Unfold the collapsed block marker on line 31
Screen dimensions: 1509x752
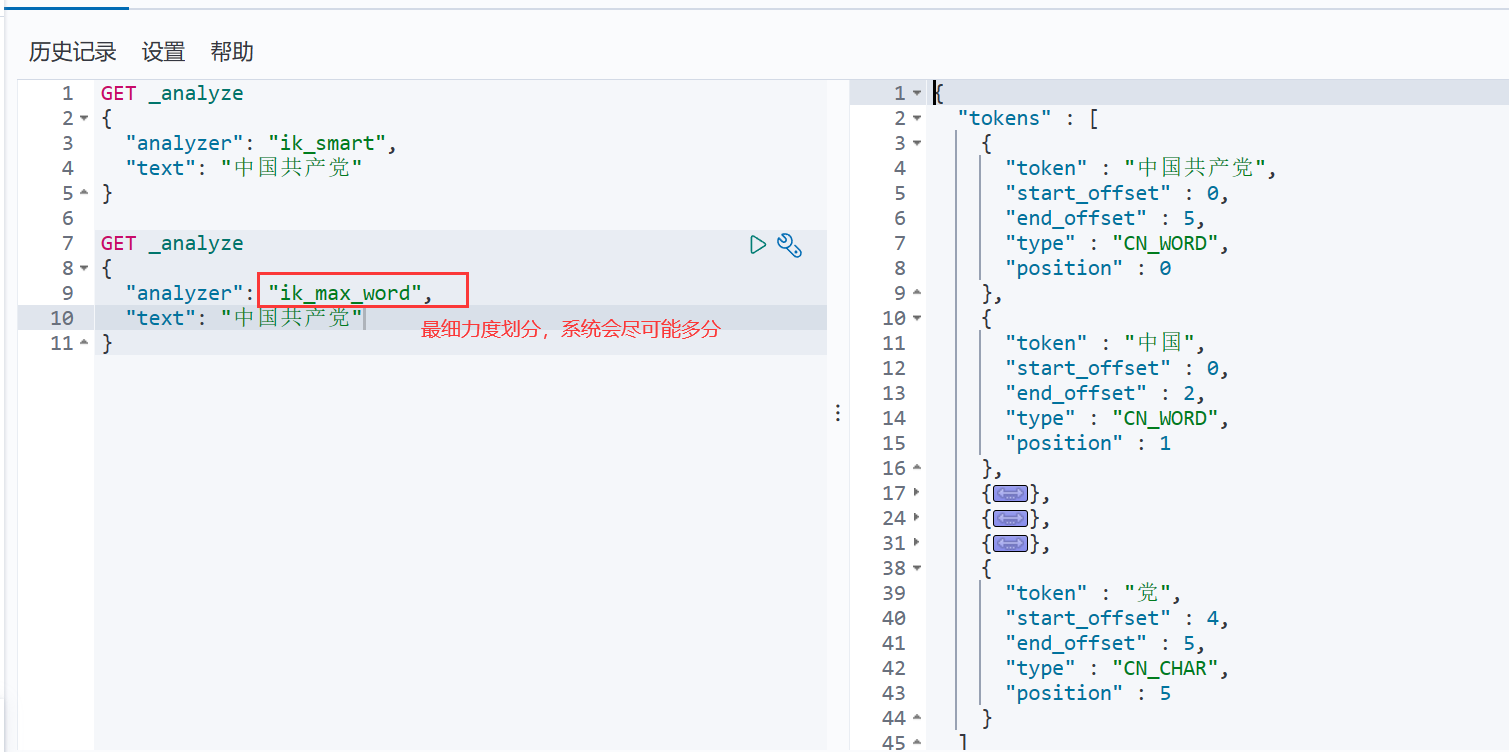1011,543
